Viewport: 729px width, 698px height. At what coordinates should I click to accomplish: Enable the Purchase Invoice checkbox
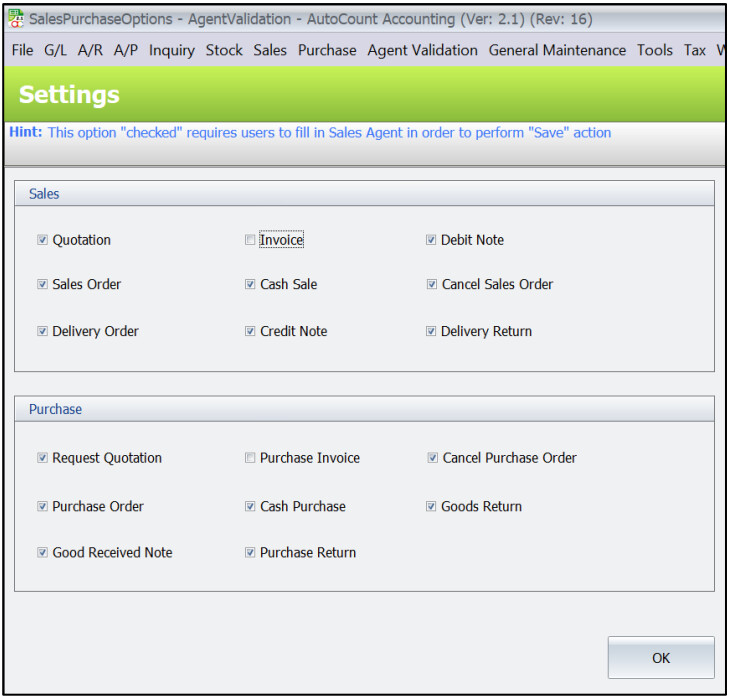click(250, 458)
